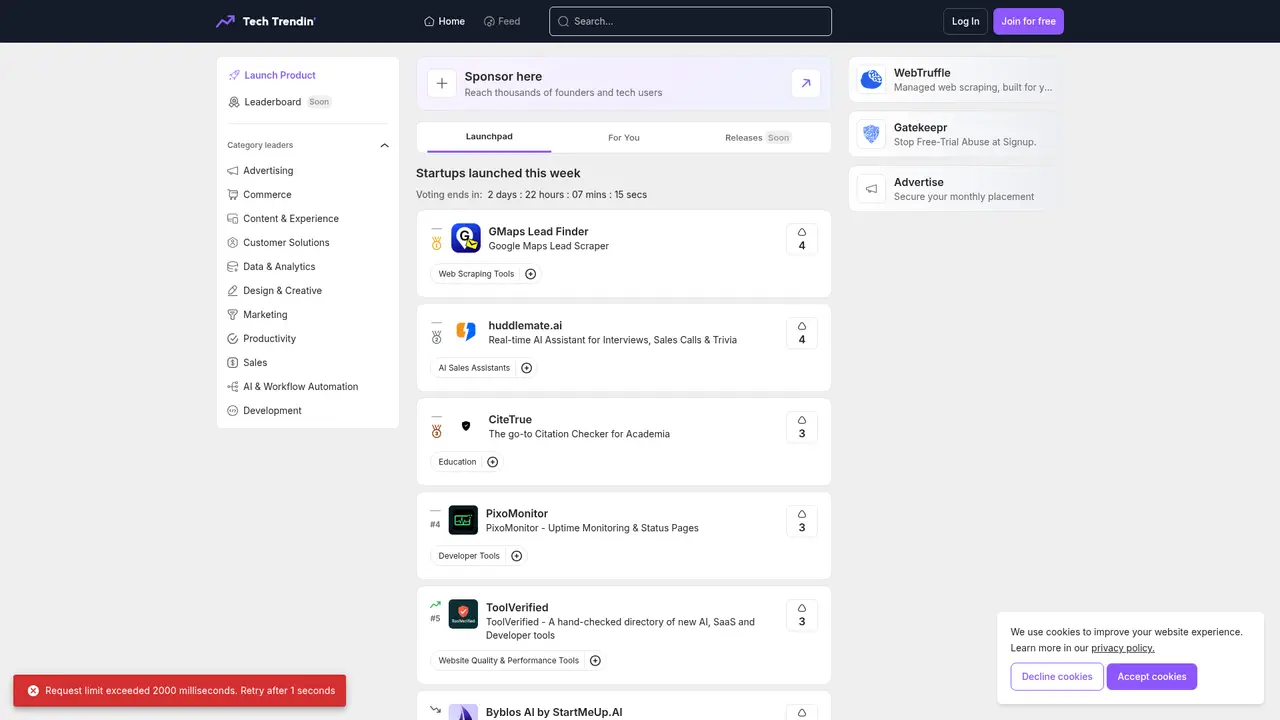This screenshot has height=720, width=1280.
Task: Upvote PixoMonitor
Action: 802,521
